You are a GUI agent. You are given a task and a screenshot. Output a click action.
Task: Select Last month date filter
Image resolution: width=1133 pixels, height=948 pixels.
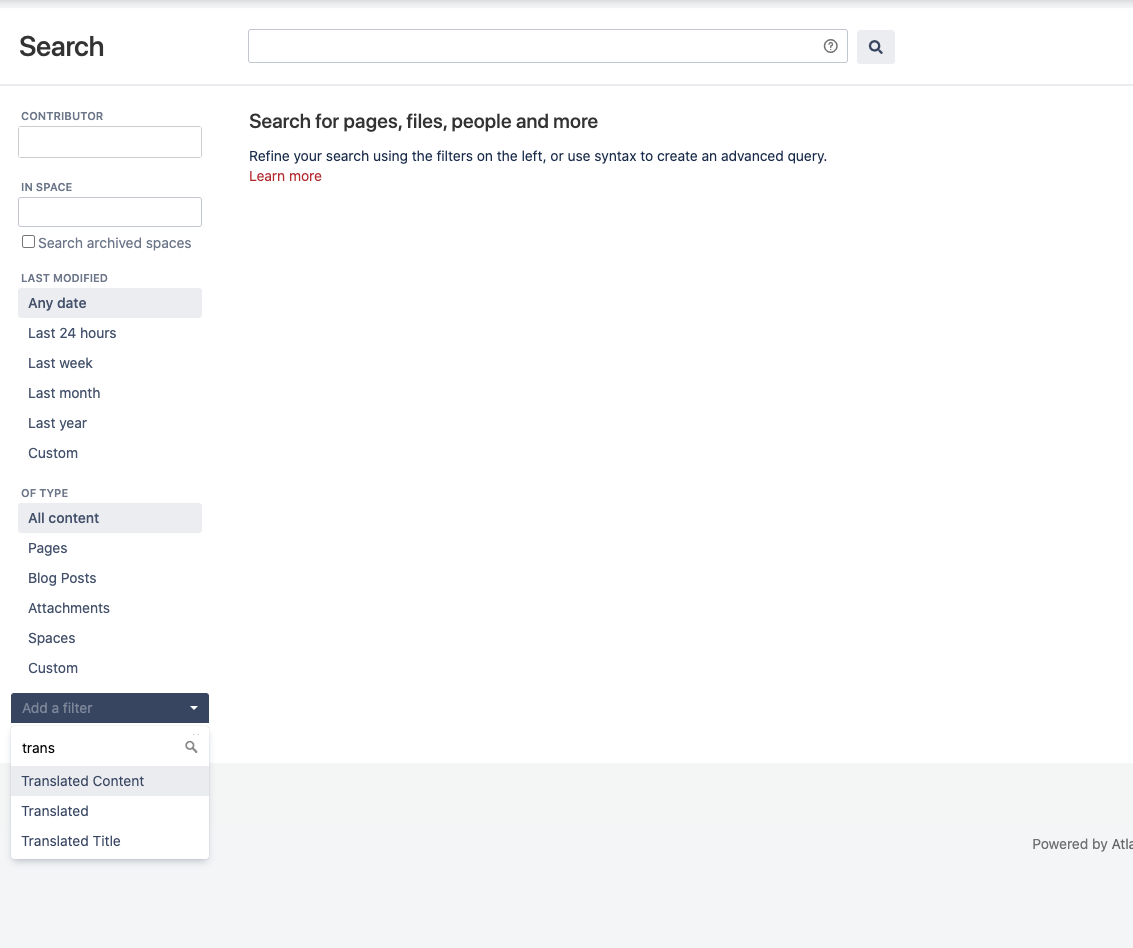pos(64,393)
